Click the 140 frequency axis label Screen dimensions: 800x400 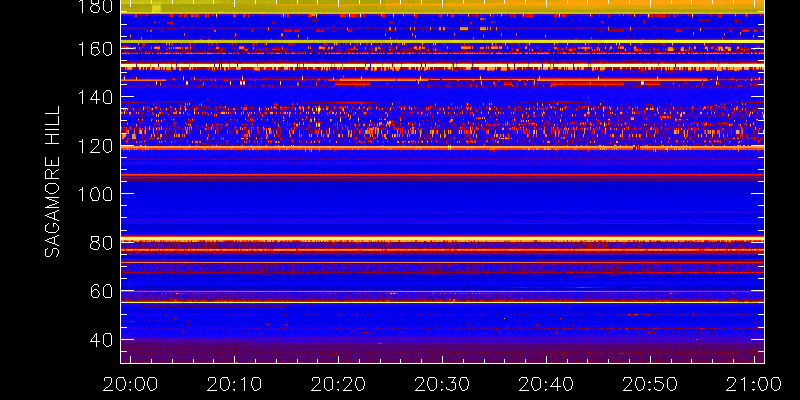[94, 97]
